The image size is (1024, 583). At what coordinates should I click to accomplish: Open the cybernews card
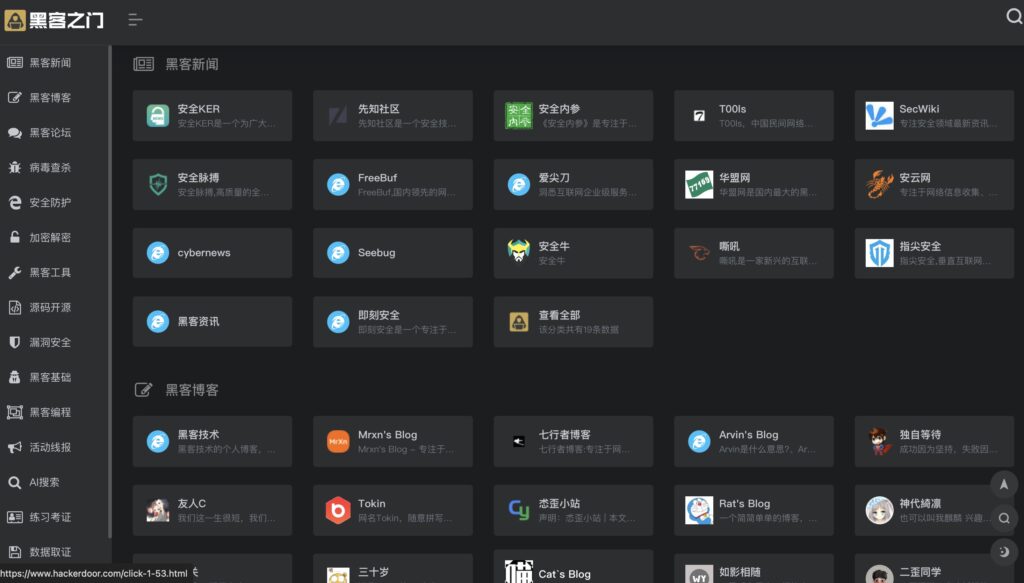point(212,253)
